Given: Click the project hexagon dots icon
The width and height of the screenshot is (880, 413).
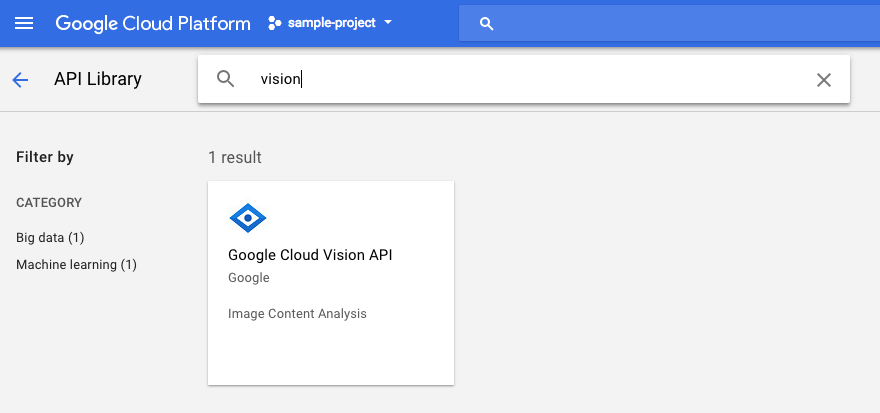Looking at the screenshot, I should (275, 23).
